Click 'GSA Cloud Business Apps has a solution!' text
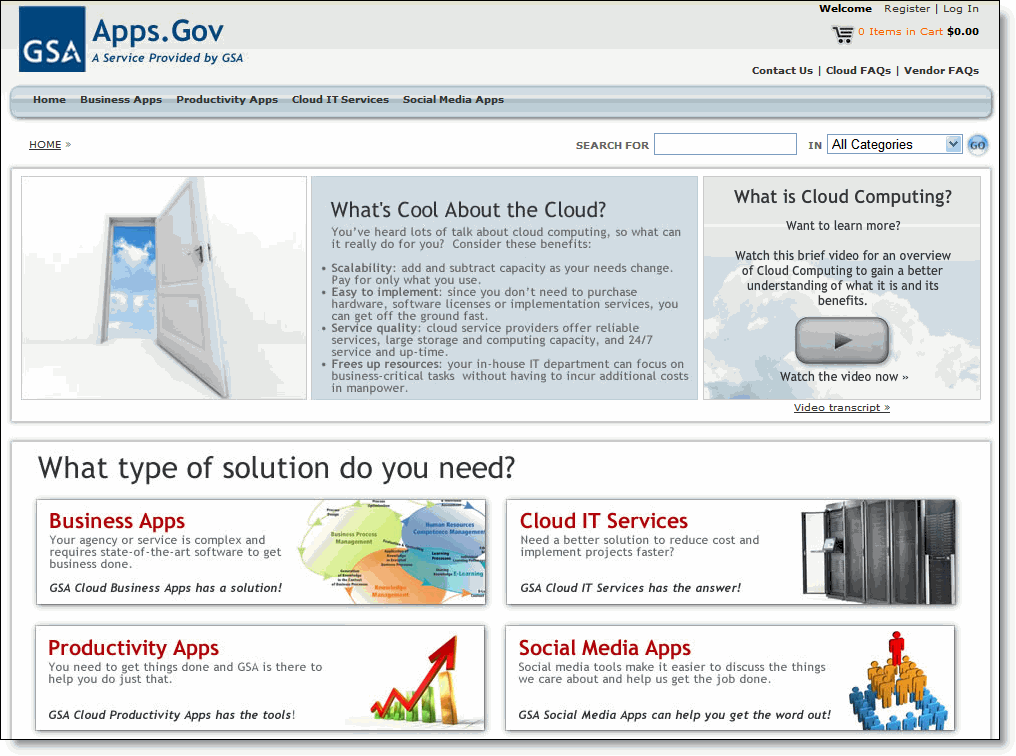 [165, 588]
